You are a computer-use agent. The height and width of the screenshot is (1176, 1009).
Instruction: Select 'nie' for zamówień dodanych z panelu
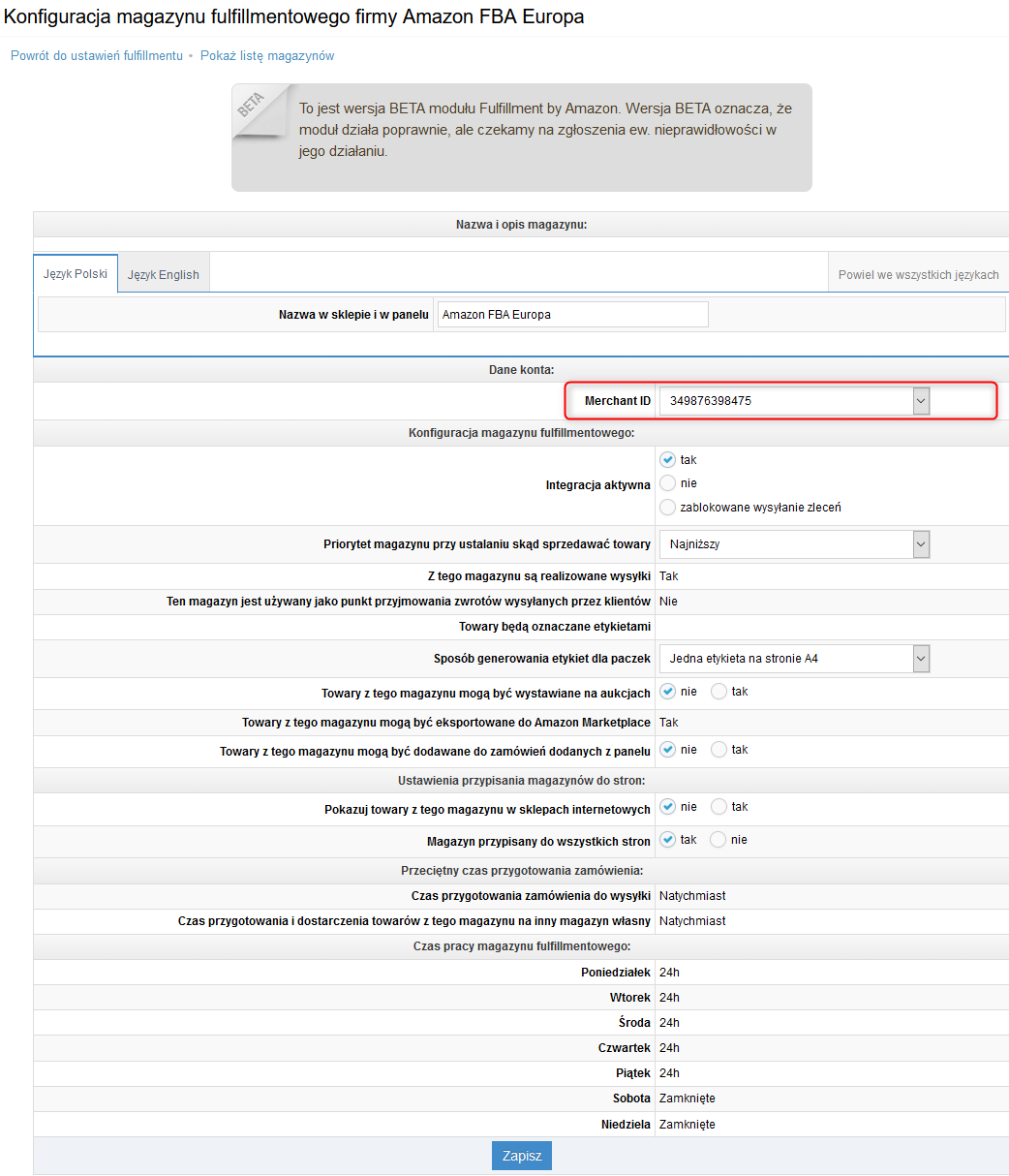pos(667,750)
